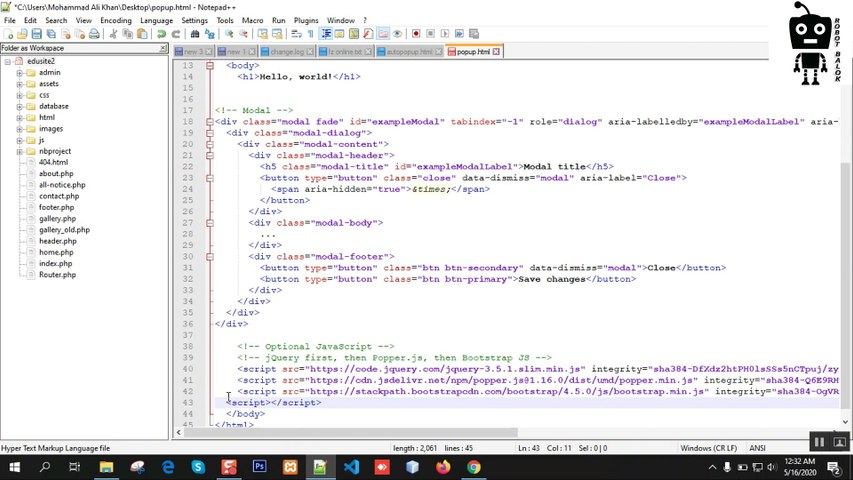Toggle show all characters pilcrow icon
Image resolution: width=853 pixels, height=480 pixels.
coord(310,33)
